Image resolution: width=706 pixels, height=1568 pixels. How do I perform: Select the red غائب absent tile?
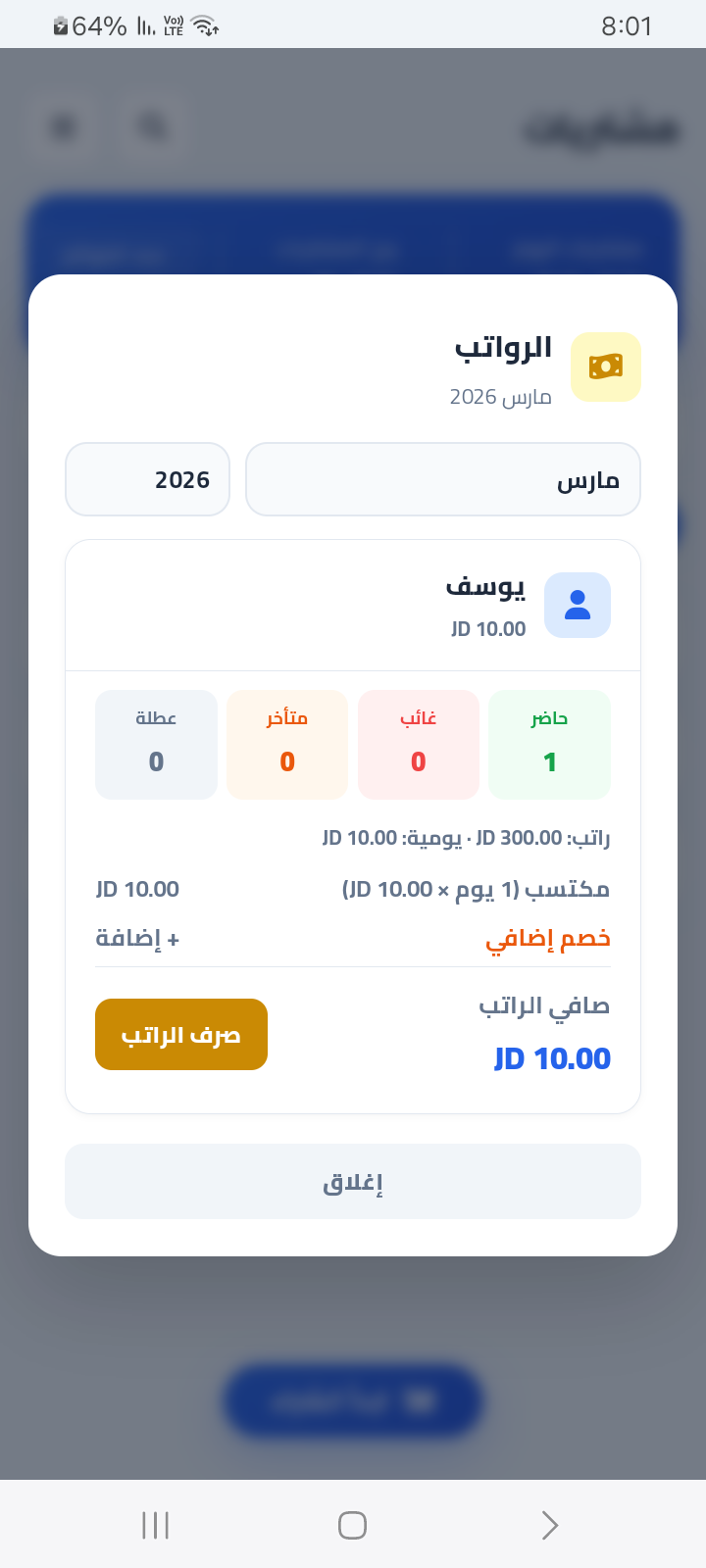[x=419, y=745]
